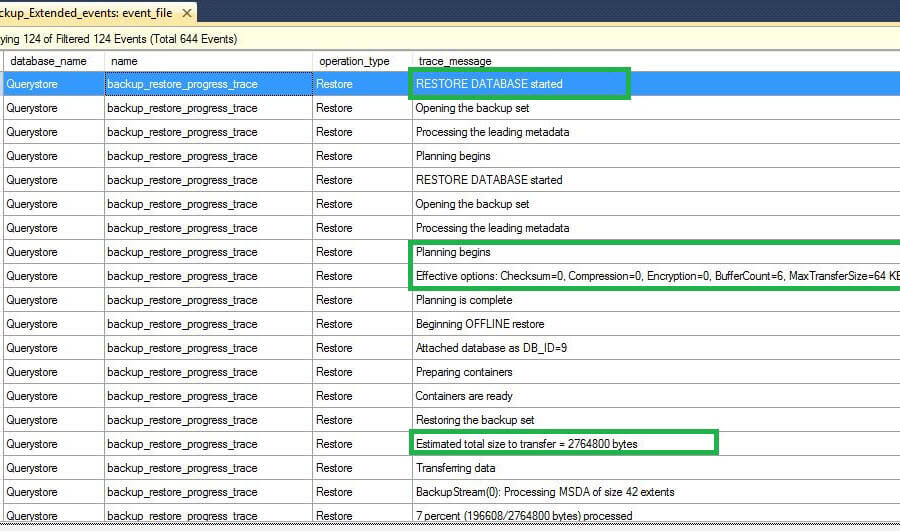Select the 7 percent processed event row
The width and height of the screenshot is (900, 531).
point(523,516)
